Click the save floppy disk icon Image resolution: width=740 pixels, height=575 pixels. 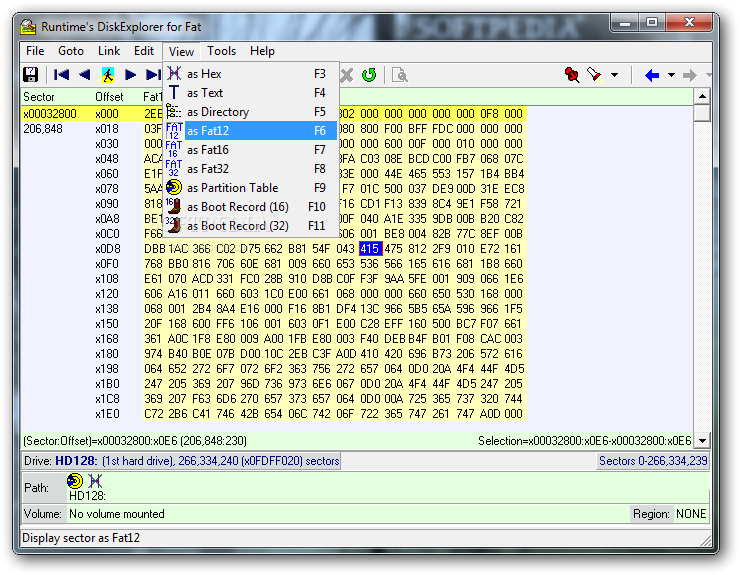coord(31,75)
